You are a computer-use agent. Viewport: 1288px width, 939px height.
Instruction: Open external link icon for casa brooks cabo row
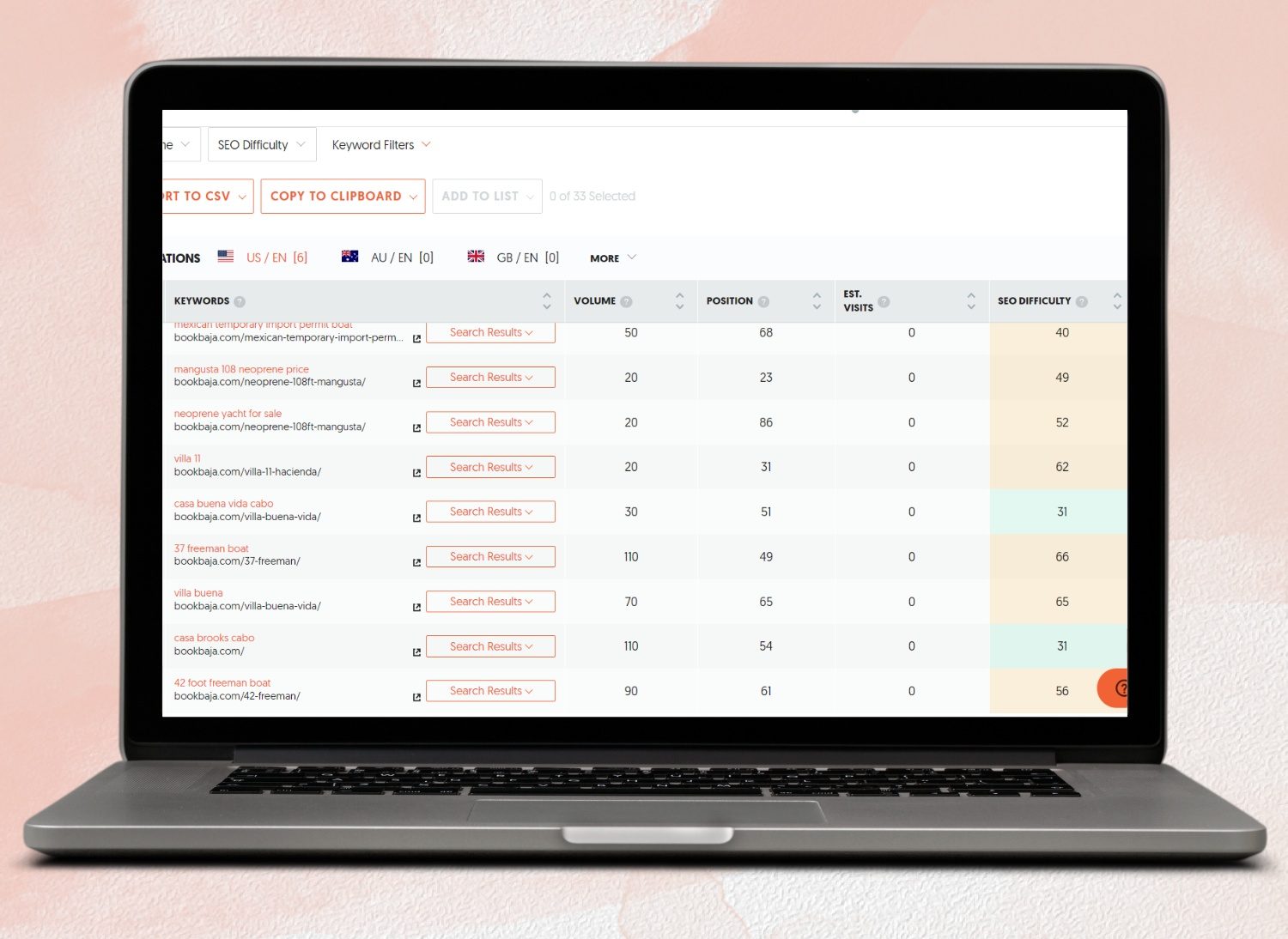416,652
